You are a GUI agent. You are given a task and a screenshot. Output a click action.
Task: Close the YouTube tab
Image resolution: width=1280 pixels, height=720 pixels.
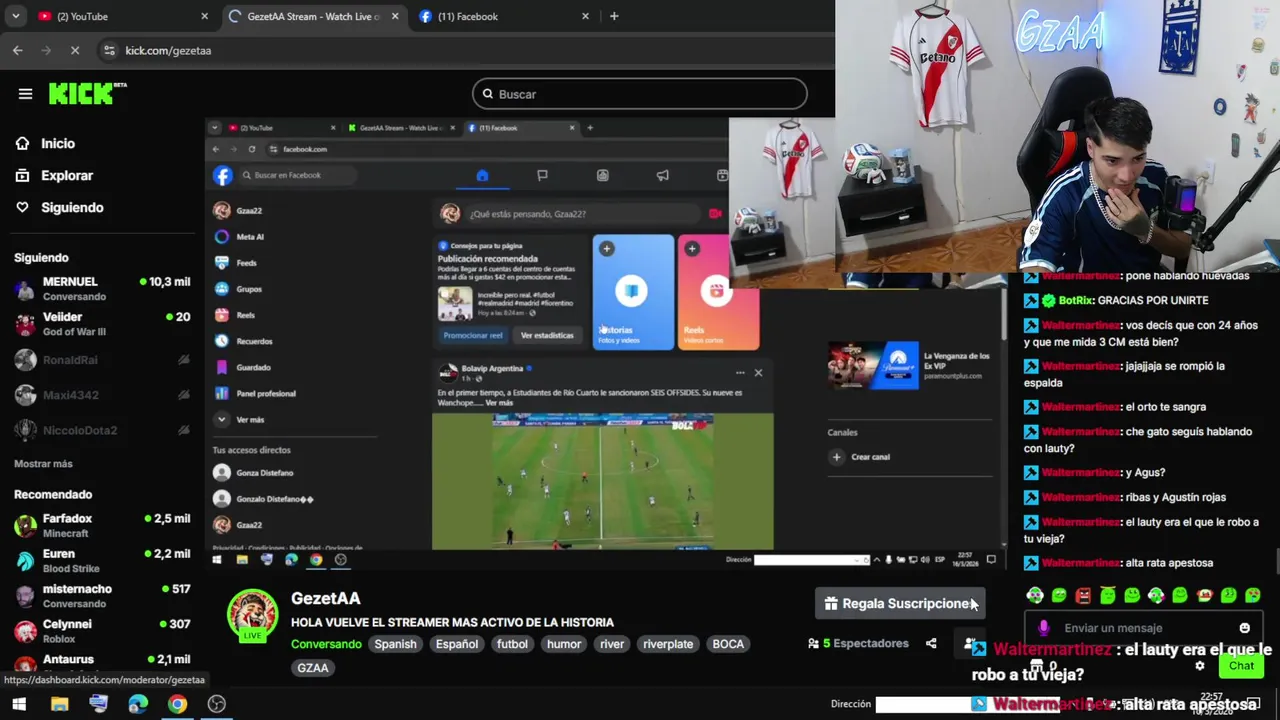pyautogui.click(x=204, y=16)
